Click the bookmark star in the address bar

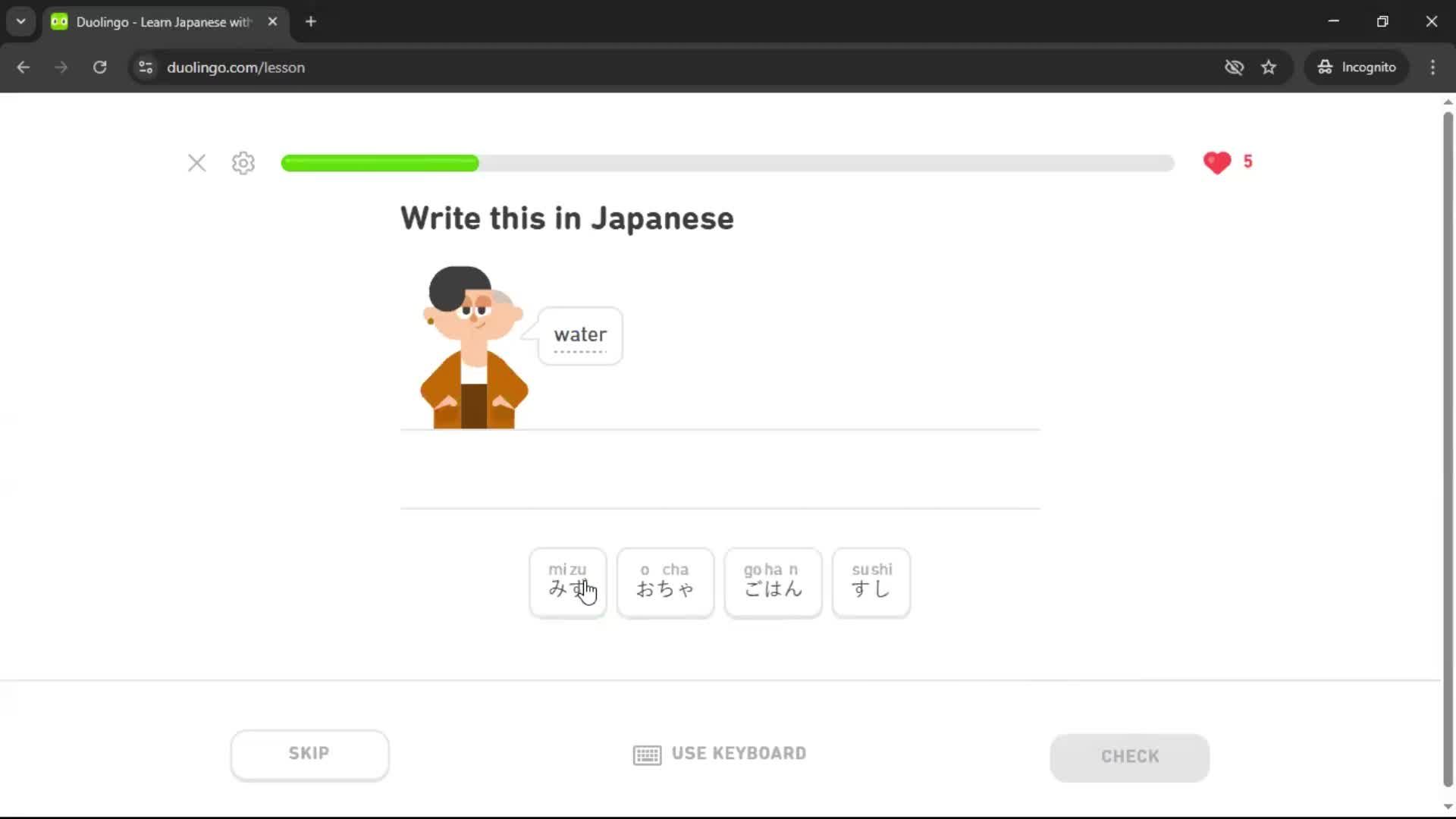1269,67
